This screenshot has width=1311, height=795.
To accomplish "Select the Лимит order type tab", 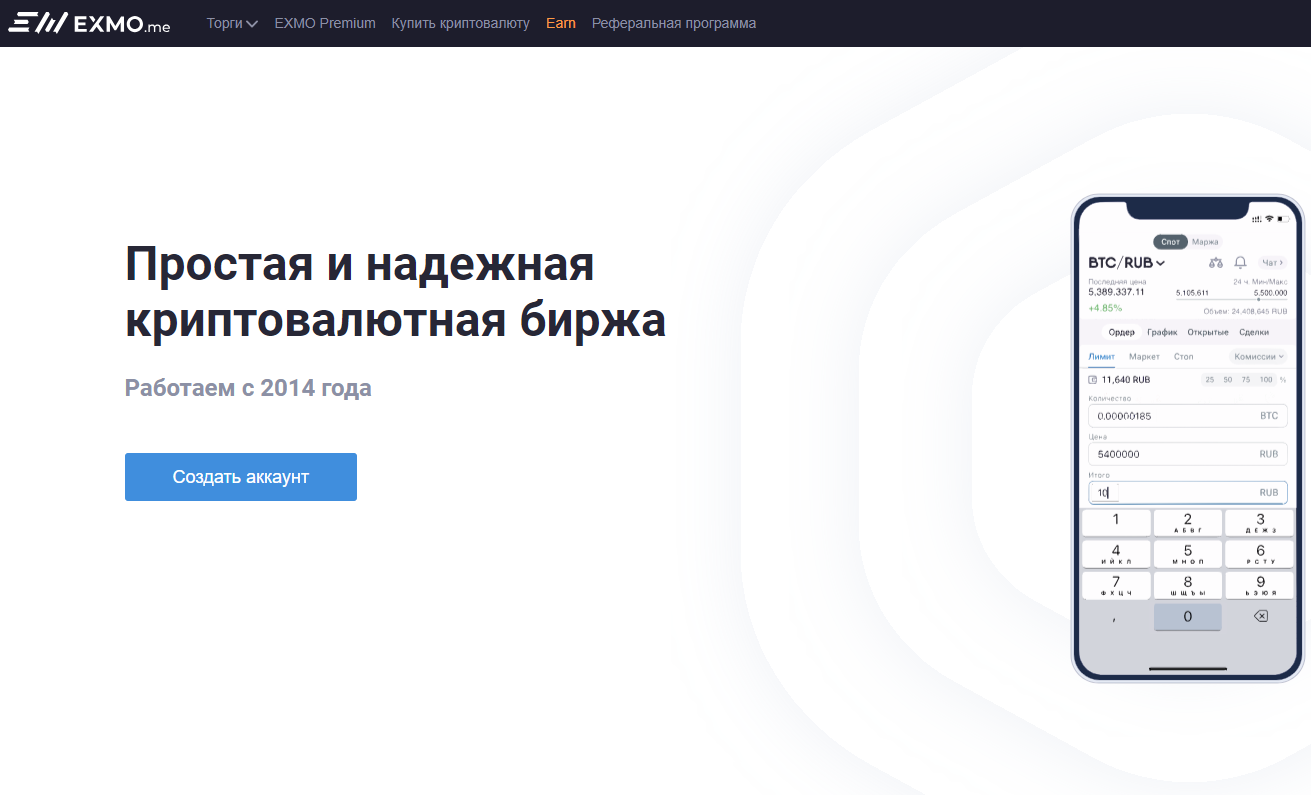I will pyautogui.click(x=1102, y=357).
